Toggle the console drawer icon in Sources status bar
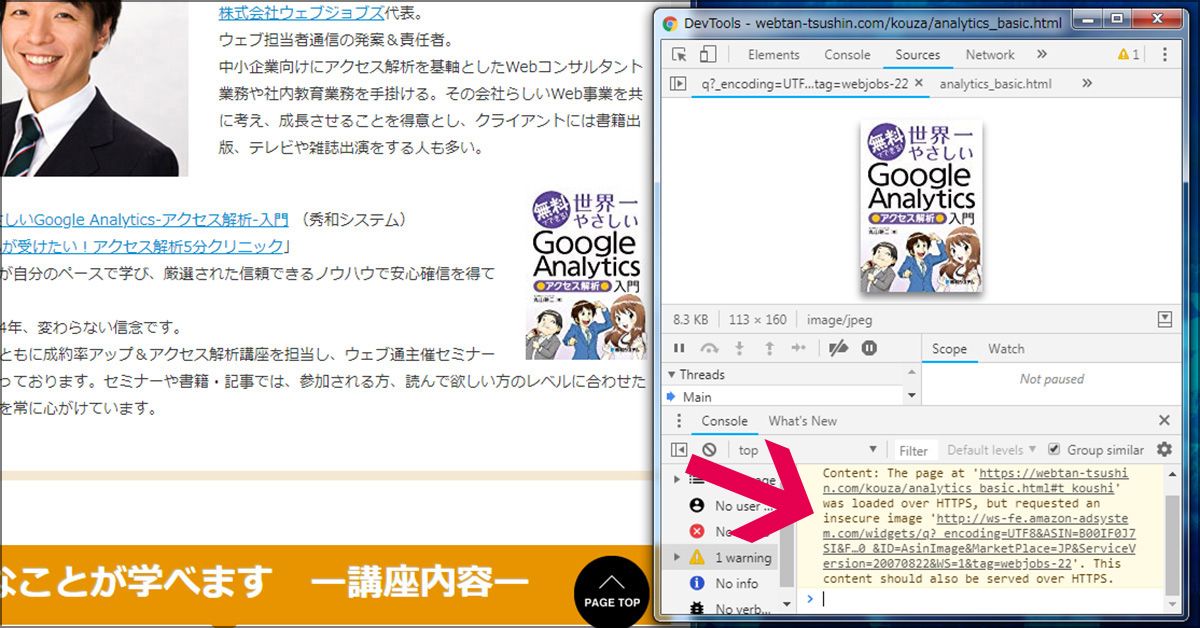 click(x=1164, y=320)
